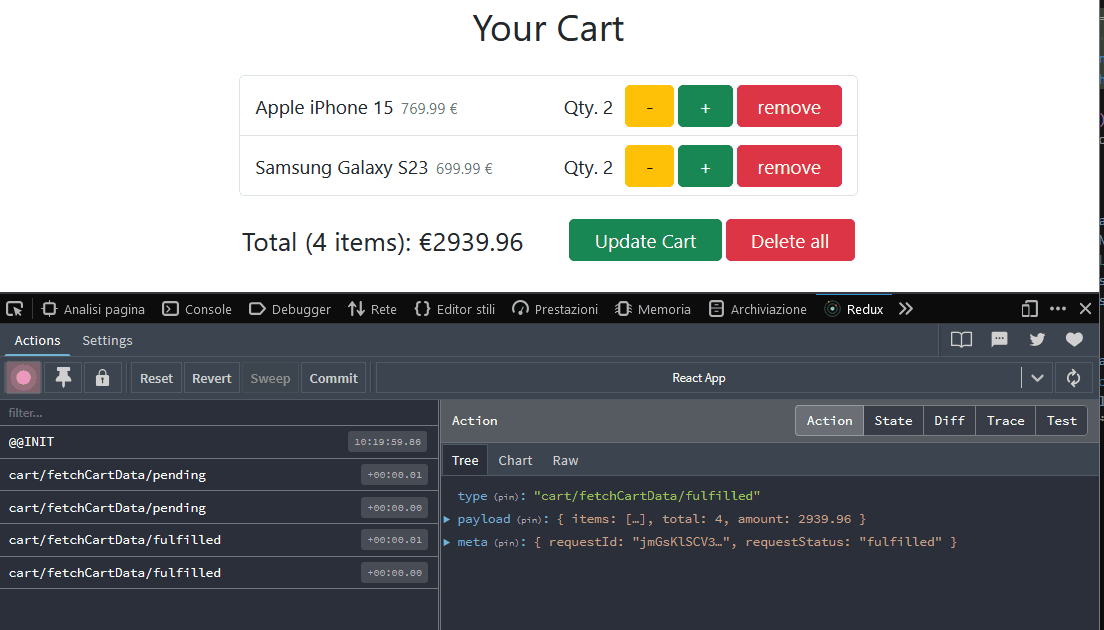The width and height of the screenshot is (1104, 630).
Task: Select the Redux Actions tab
Action: point(37,341)
